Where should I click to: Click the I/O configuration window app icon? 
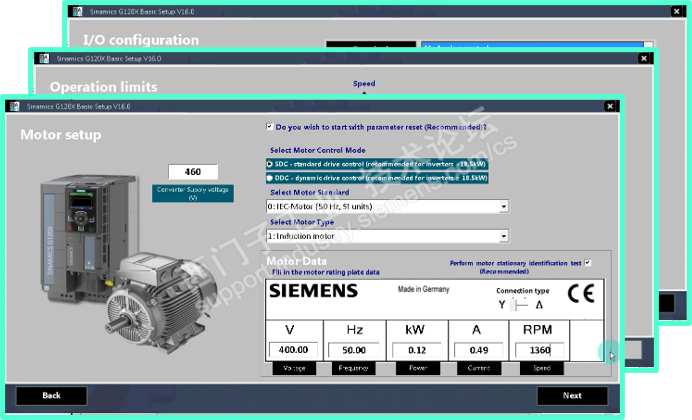pyautogui.click(x=78, y=11)
